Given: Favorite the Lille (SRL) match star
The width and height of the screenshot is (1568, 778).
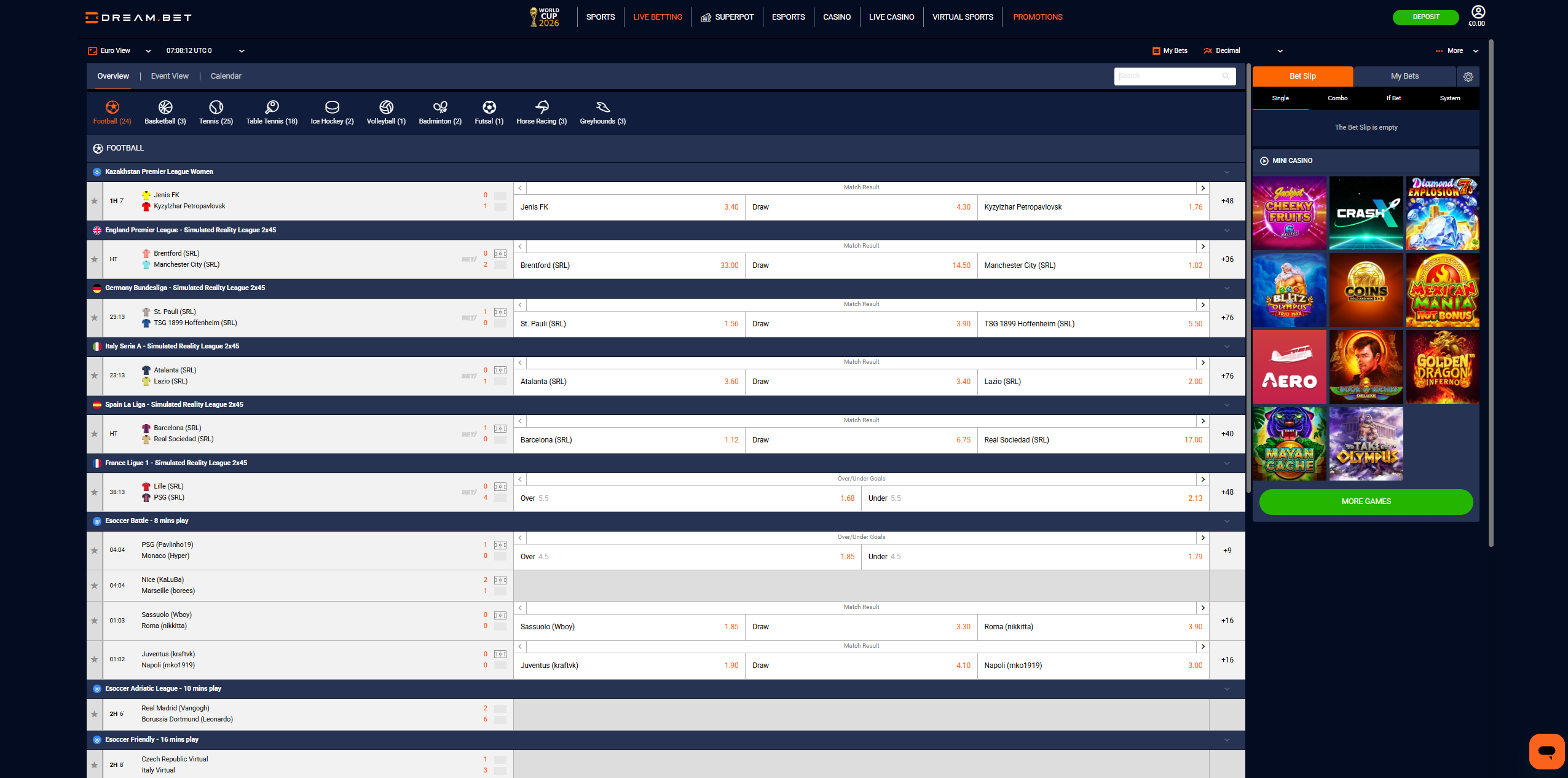Looking at the screenshot, I should point(94,492).
